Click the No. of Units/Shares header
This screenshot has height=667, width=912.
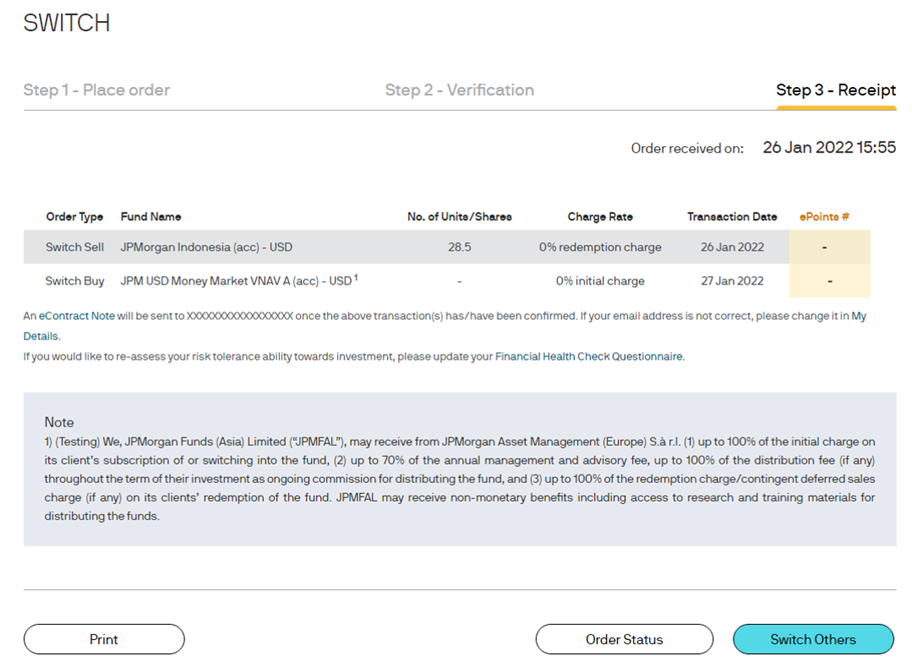click(459, 217)
